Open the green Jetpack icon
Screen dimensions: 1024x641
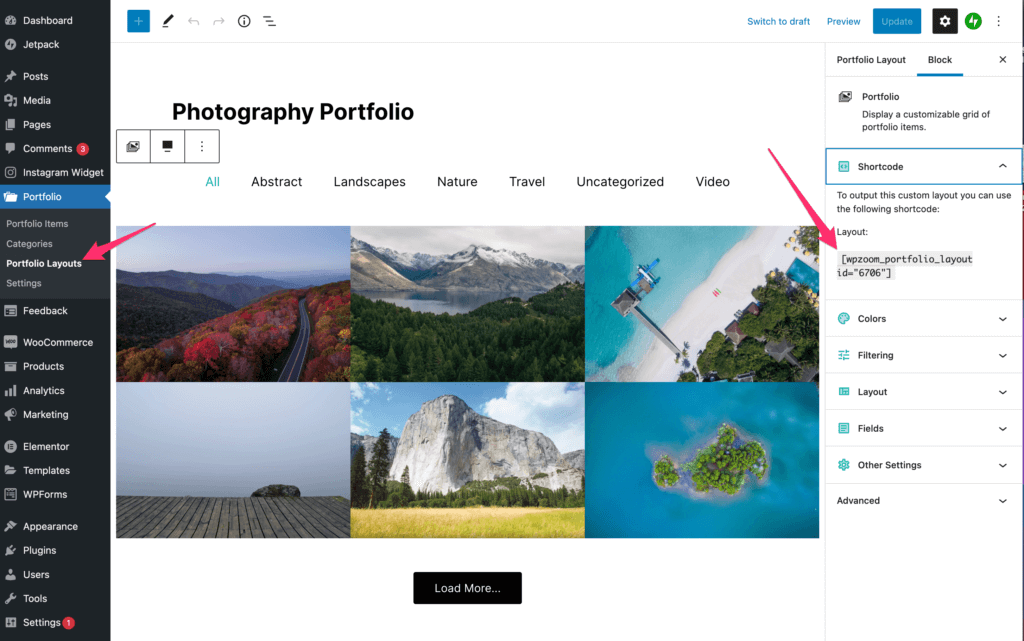point(973,22)
